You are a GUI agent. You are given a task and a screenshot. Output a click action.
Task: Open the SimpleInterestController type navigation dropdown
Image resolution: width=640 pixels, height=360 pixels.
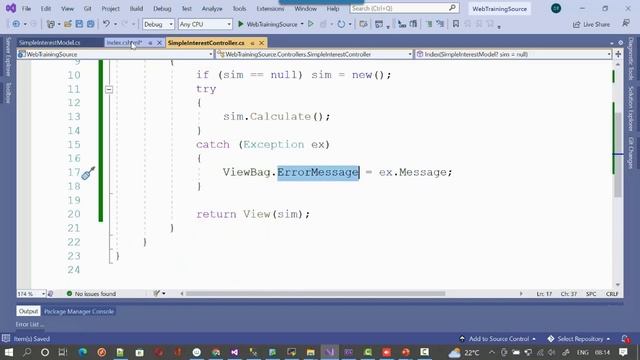coord(314,54)
